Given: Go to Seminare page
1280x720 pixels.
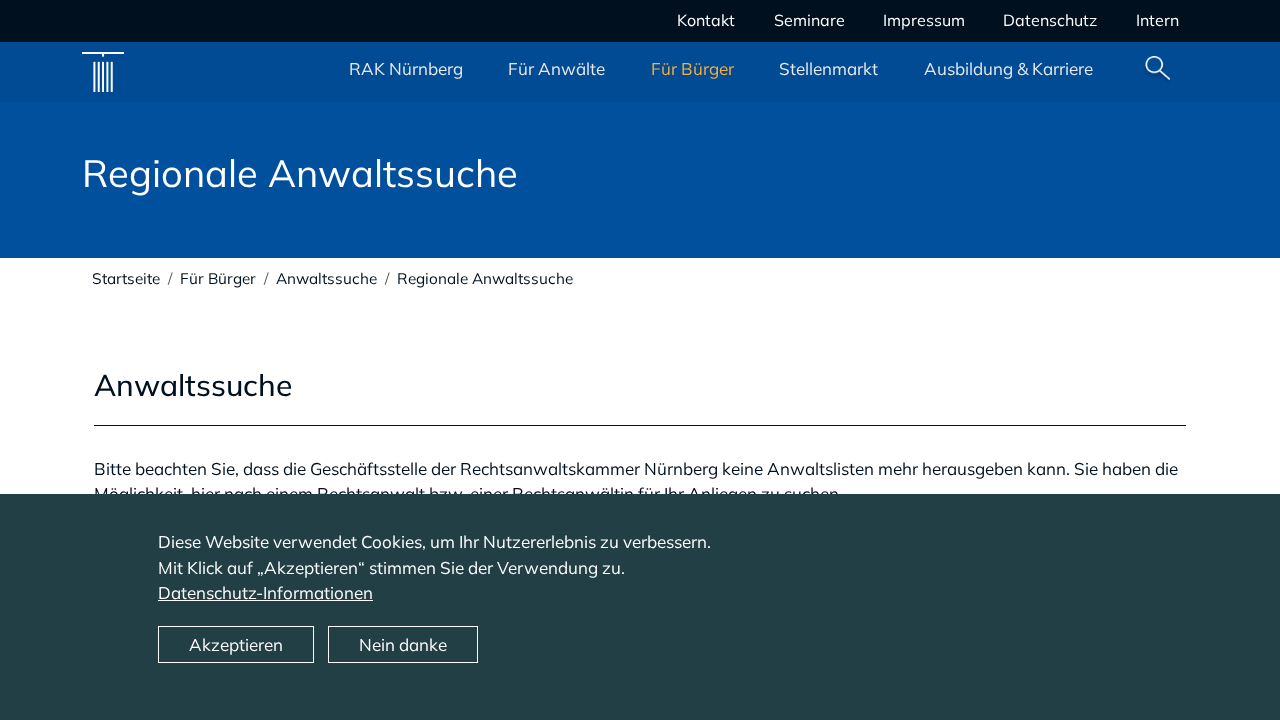Looking at the screenshot, I should pos(809,20).
